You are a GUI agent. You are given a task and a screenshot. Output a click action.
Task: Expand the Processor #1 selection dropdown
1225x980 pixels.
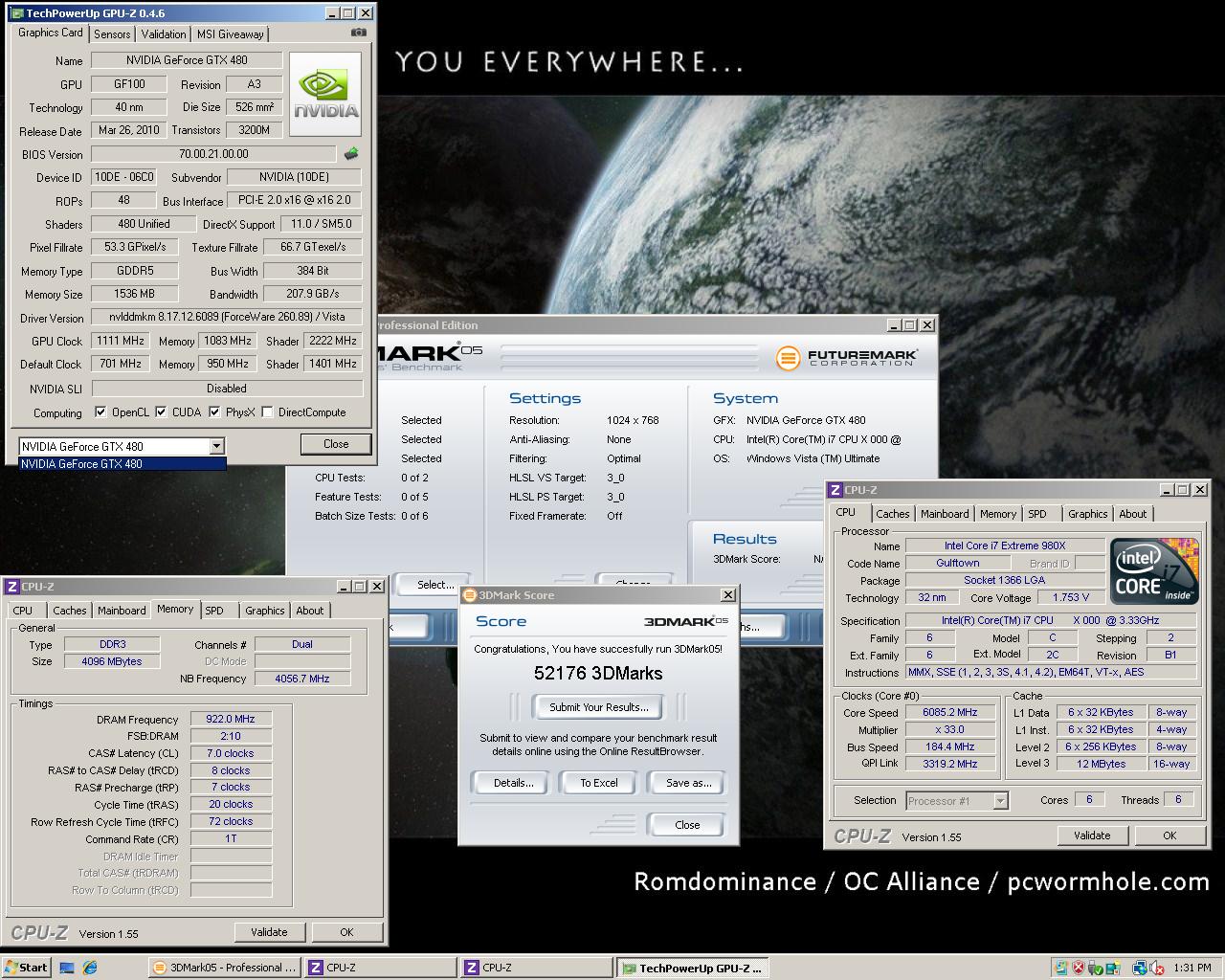click(1000, 801)
